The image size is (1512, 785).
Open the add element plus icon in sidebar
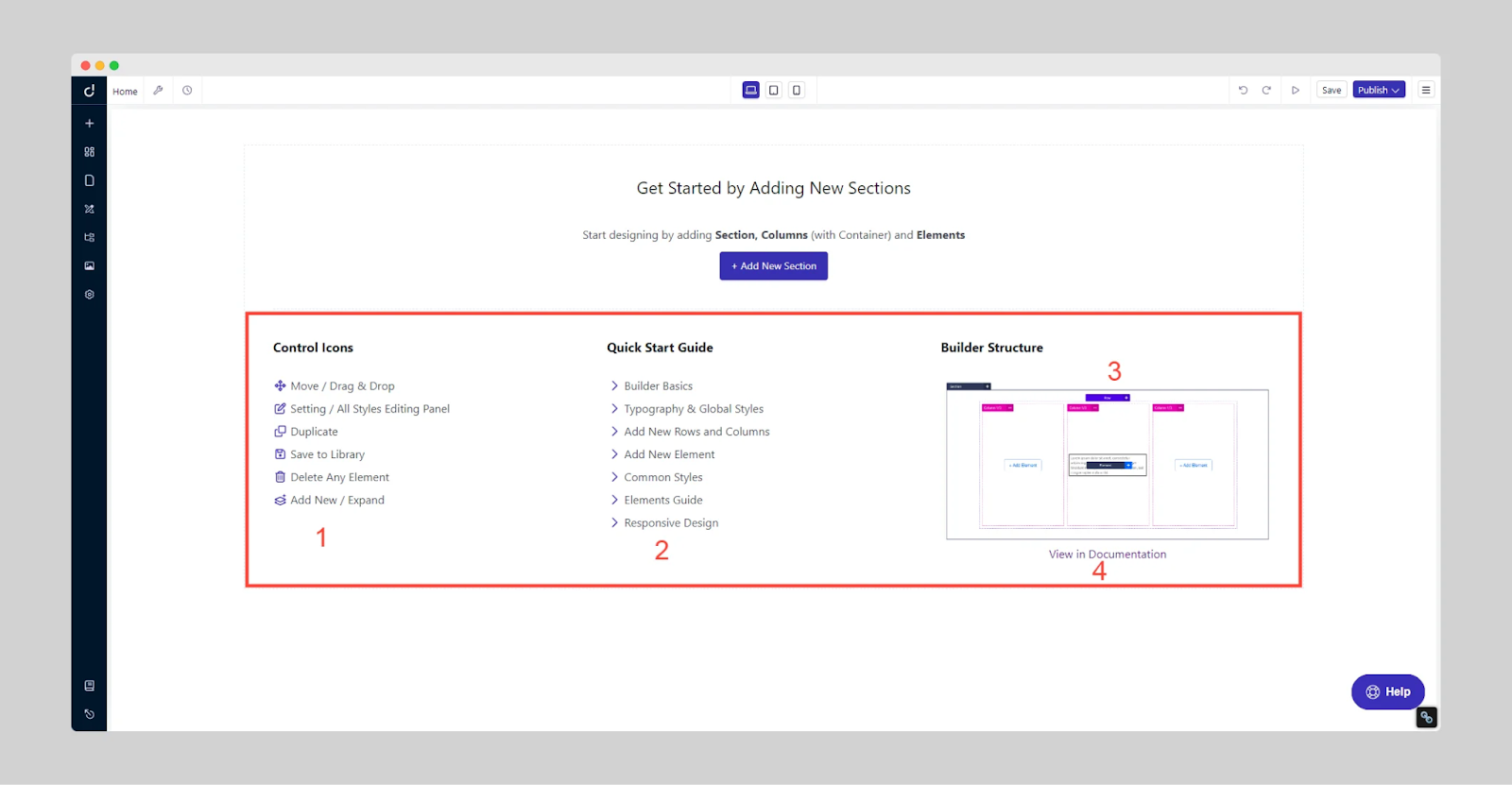pyautogui.click(x=89, y=124)
